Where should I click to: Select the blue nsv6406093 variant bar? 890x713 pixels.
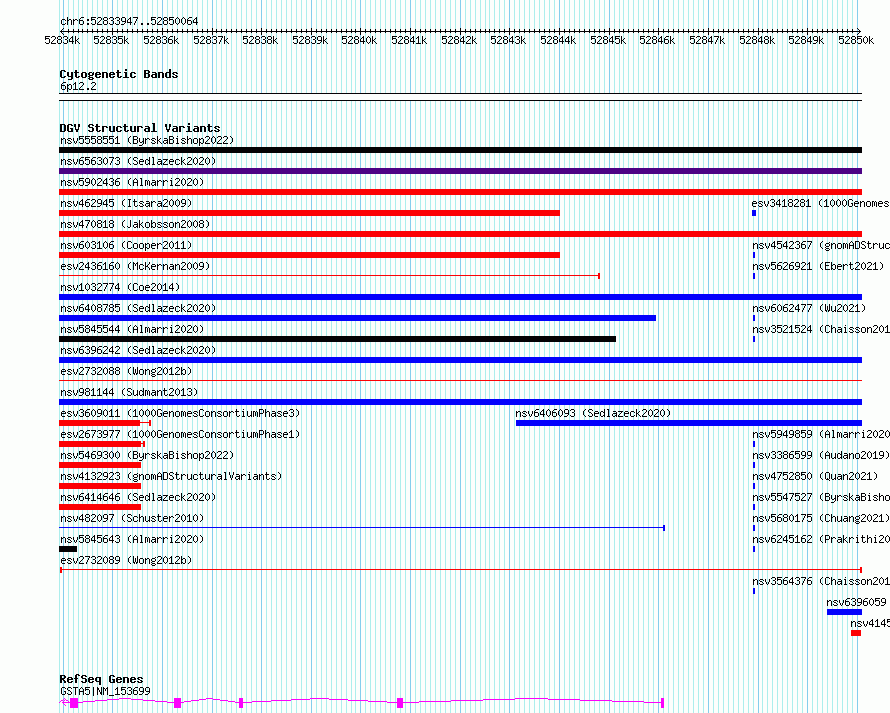(x=689, y=423)
